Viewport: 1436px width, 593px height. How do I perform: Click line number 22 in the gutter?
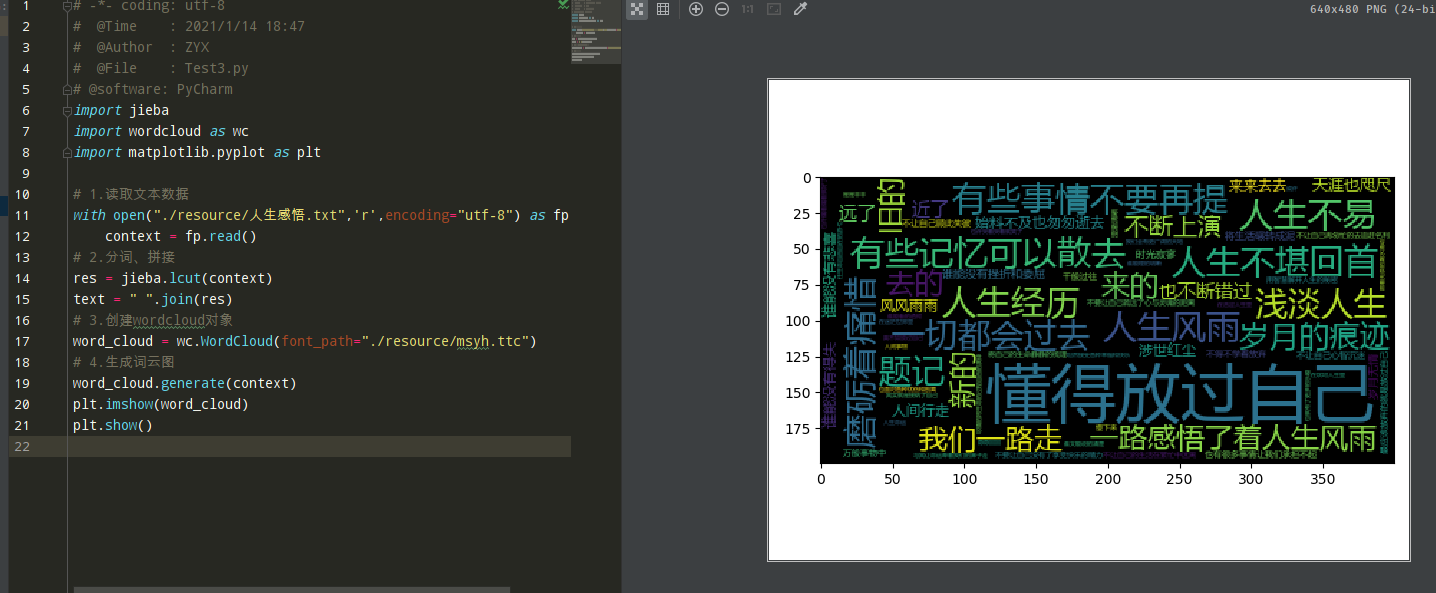point(23,446)
